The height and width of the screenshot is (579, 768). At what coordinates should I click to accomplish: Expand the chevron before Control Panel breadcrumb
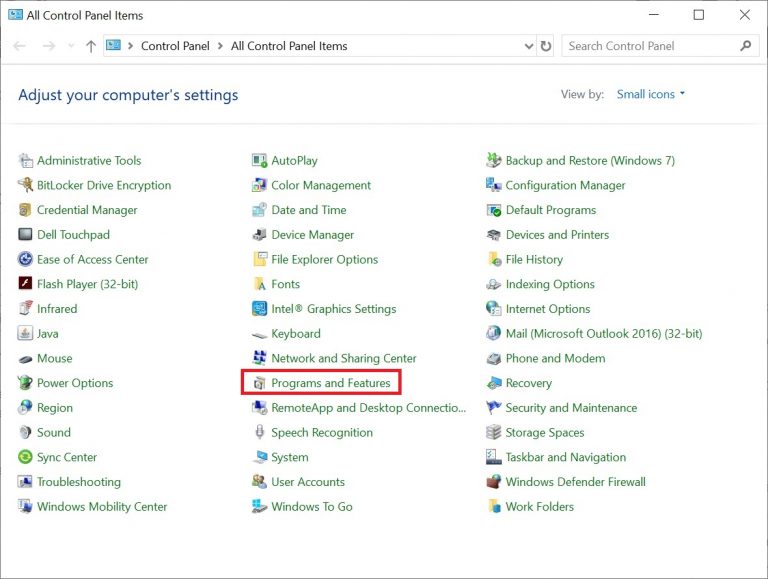tap(130, 46)
